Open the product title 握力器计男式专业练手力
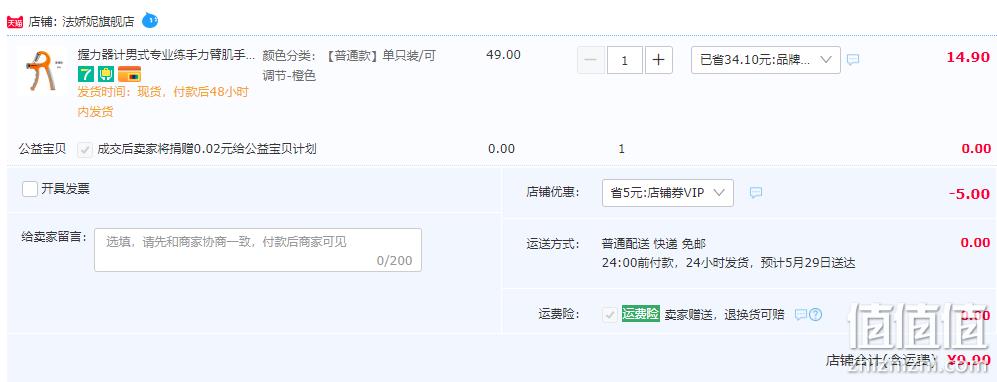Viewport: 997px width, 382px height. [167, 55]
